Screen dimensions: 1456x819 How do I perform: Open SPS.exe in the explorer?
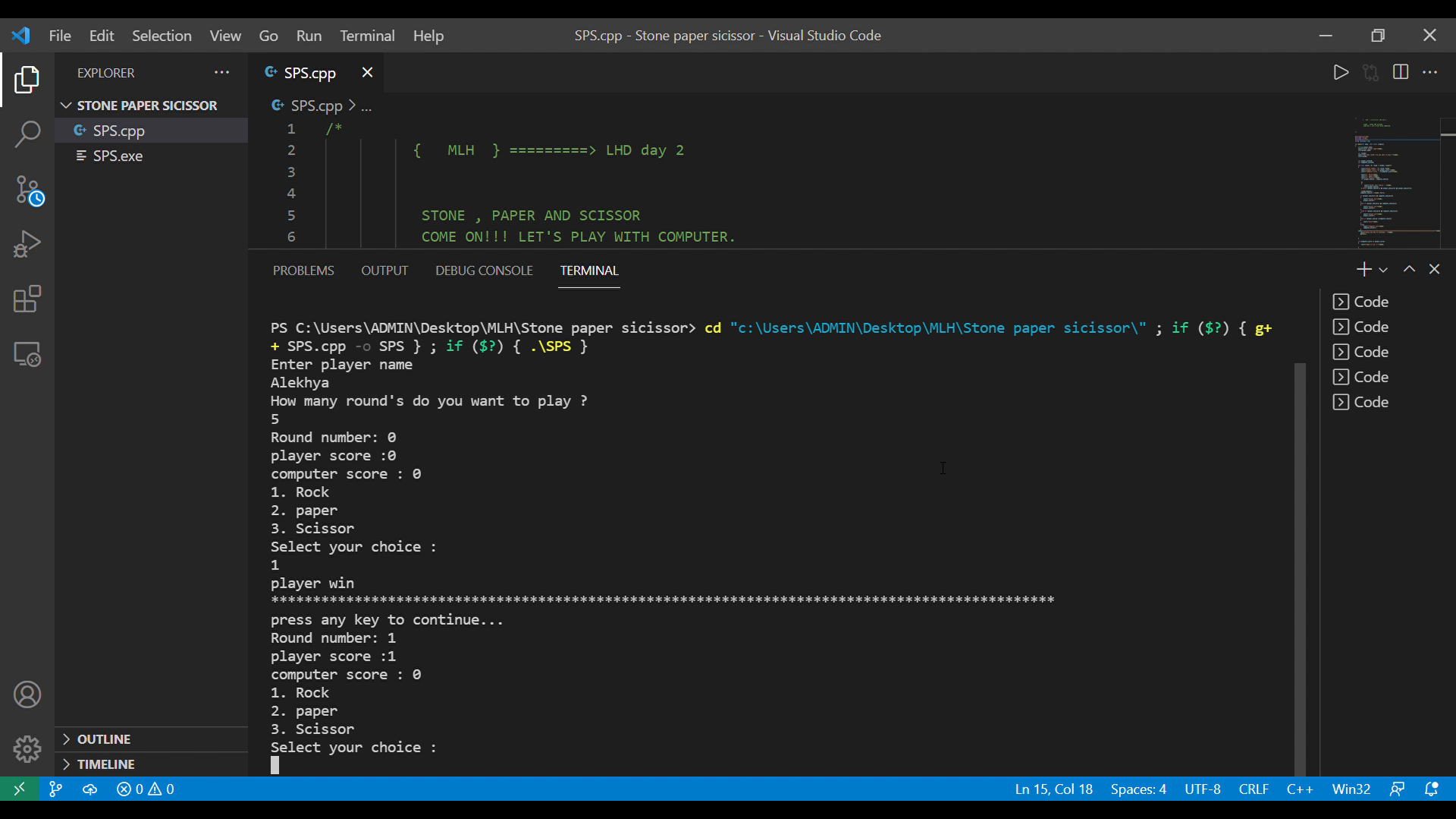coord(118,155)
